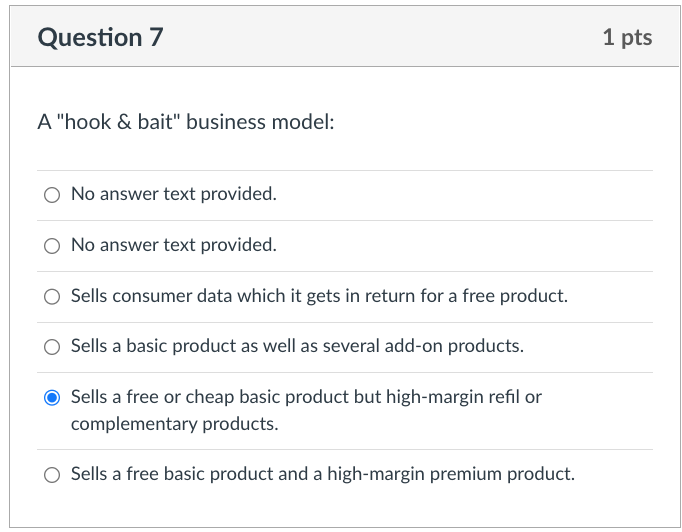Select the lower "No answer text provided" radio button
The width and height of the screenshot is (682, 532).
52,246
